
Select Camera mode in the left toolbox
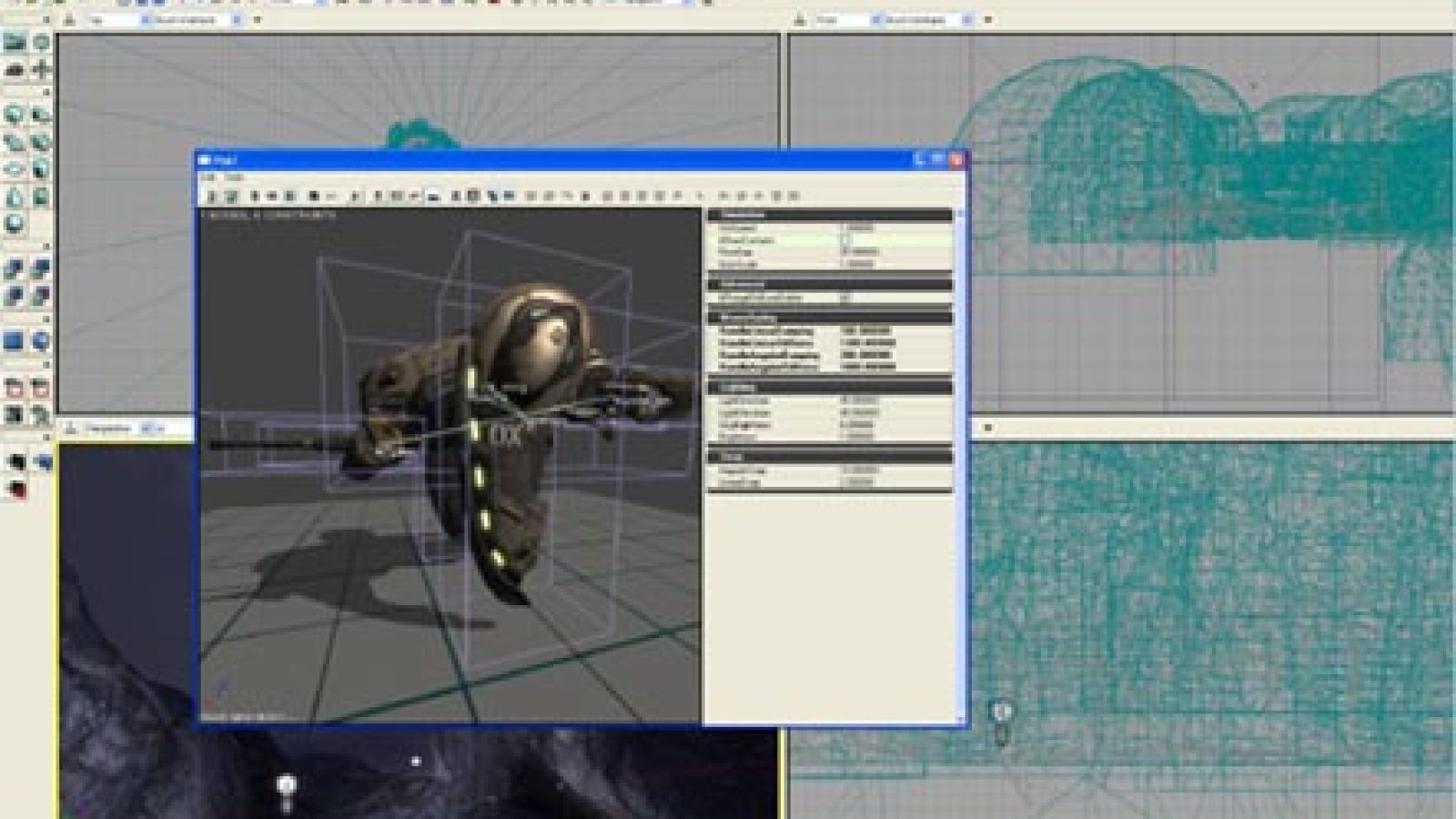coord(15,42)
